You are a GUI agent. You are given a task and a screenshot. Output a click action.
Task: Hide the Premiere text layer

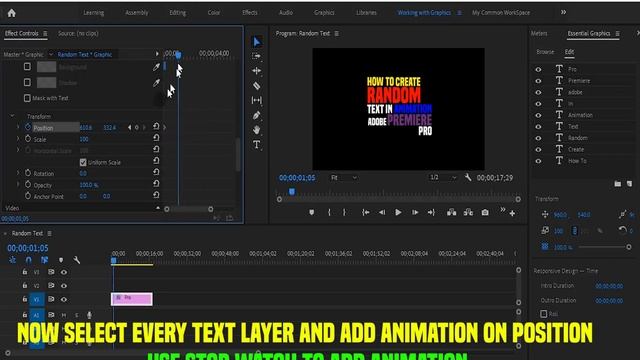click(538, 81)
